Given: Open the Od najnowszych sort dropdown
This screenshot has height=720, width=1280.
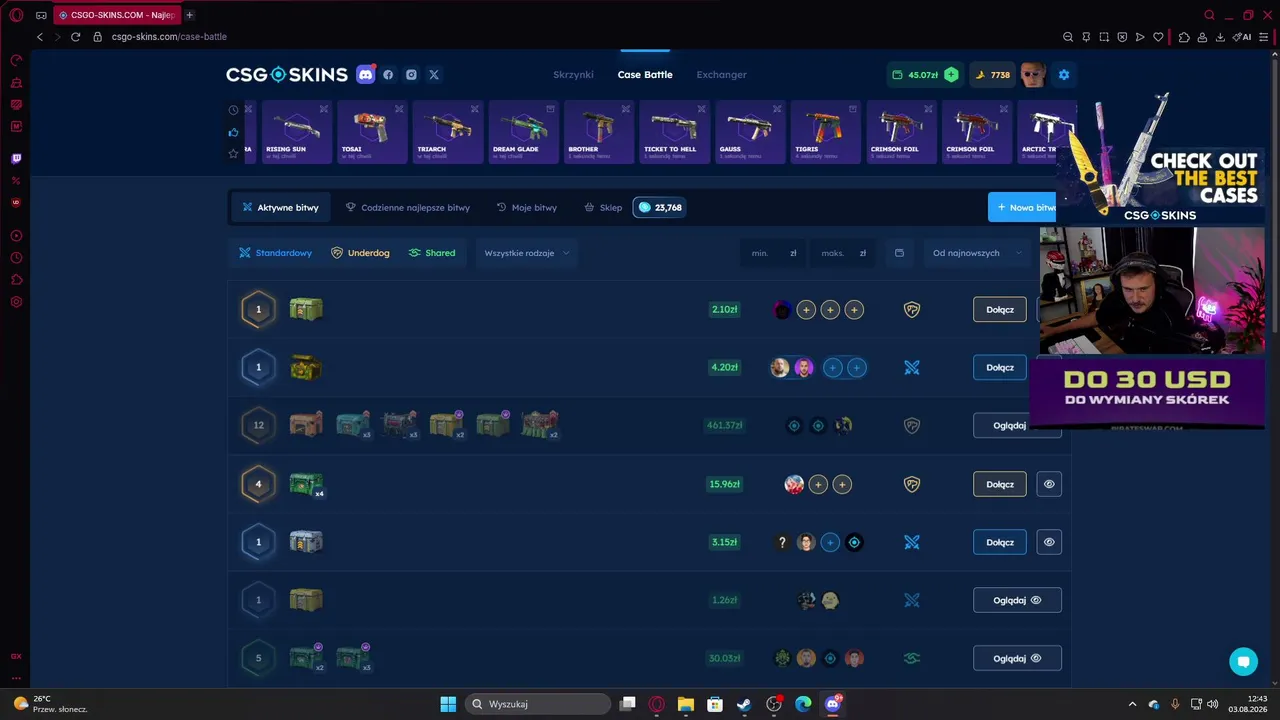Looking at the screenshot, I should click(977, 253).
